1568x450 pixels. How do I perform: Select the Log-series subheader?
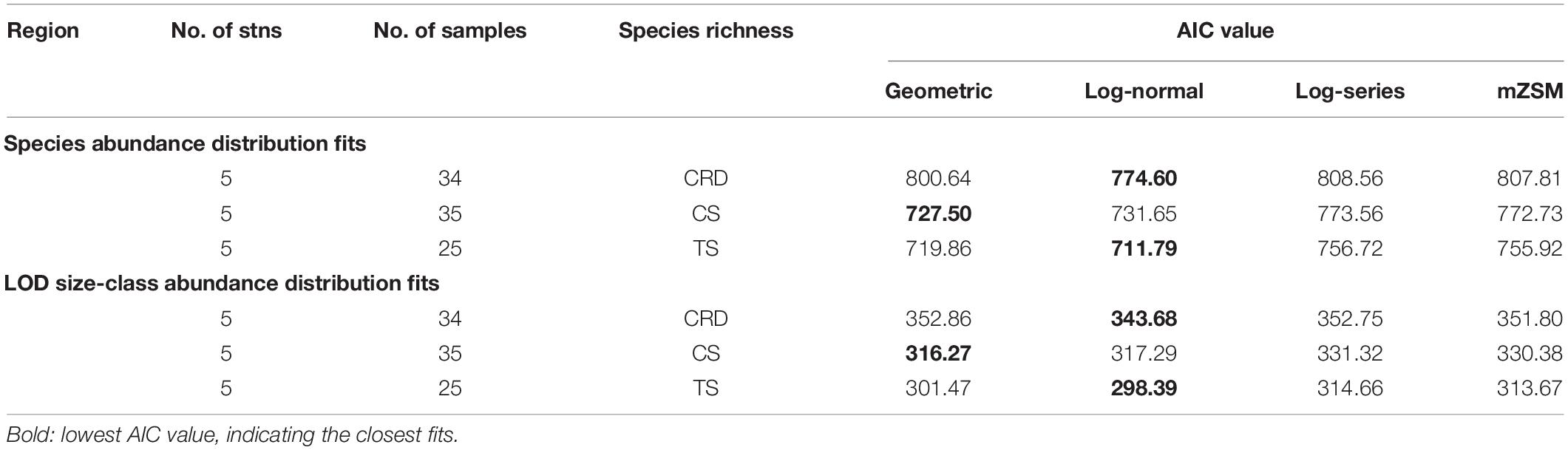1350,92
